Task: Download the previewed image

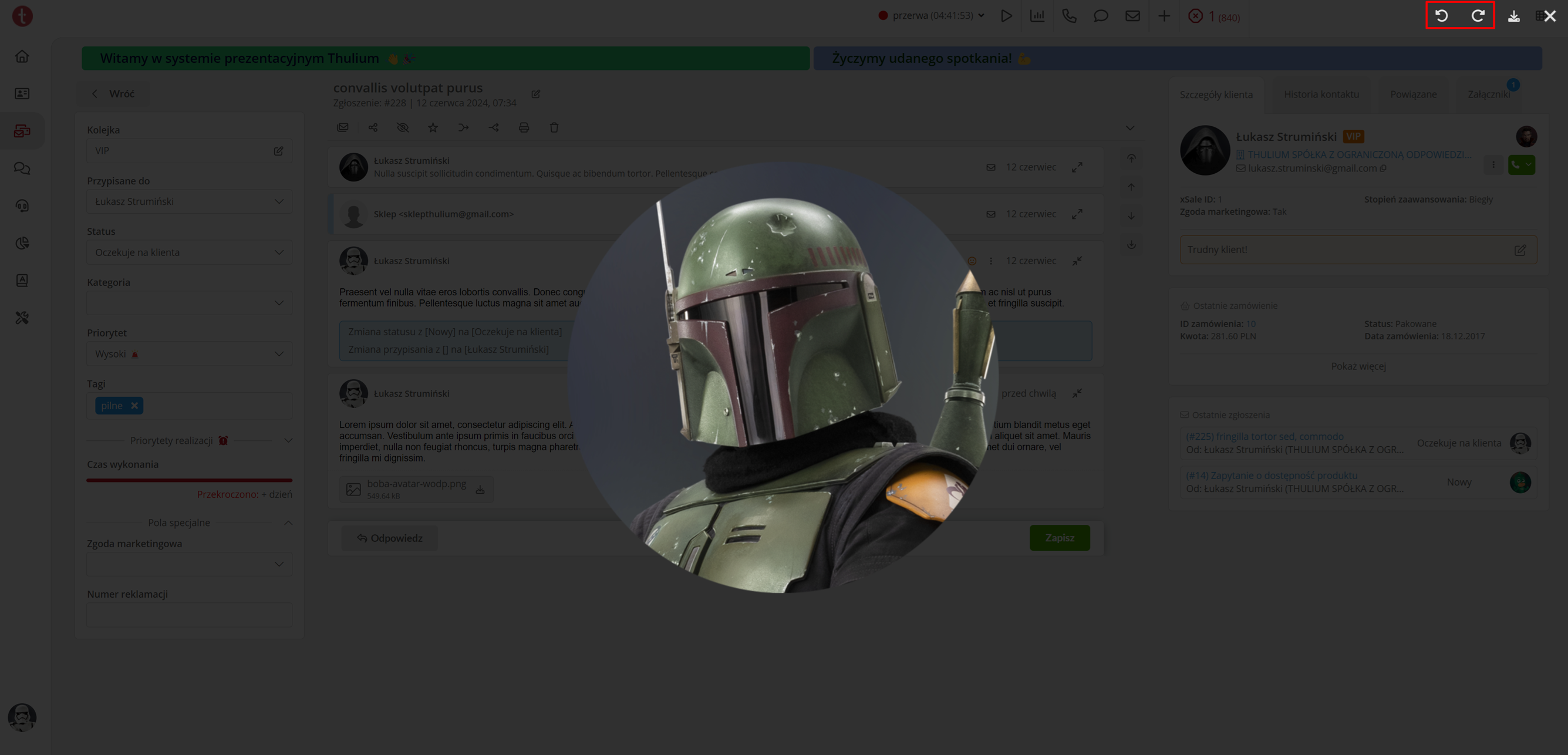Action: 1514,16
